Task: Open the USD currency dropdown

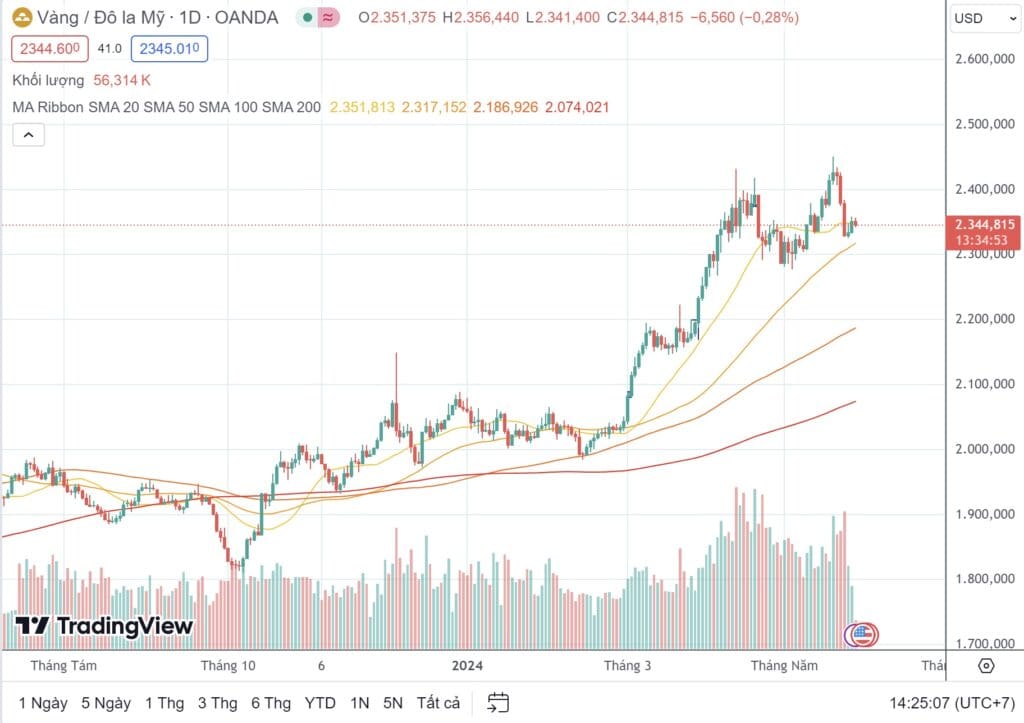Action: [985, 18]
